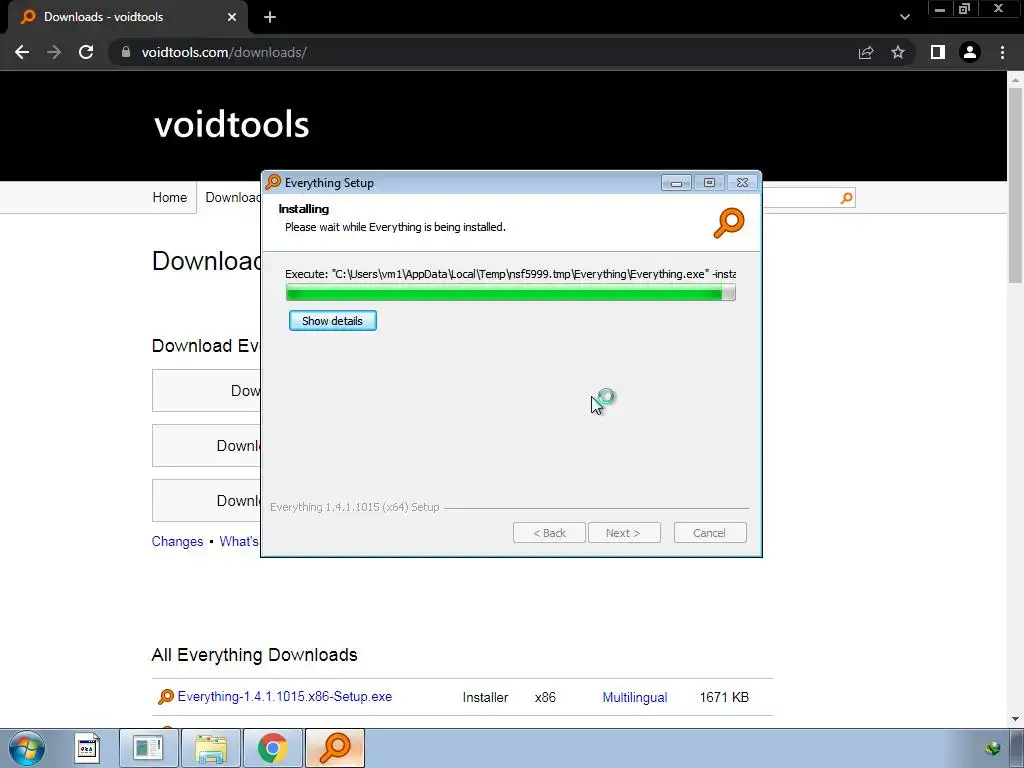The width and height of the screenshot is (1024, 768).
Task: Click the disabled Next button in setup
Action: (623, 533)
